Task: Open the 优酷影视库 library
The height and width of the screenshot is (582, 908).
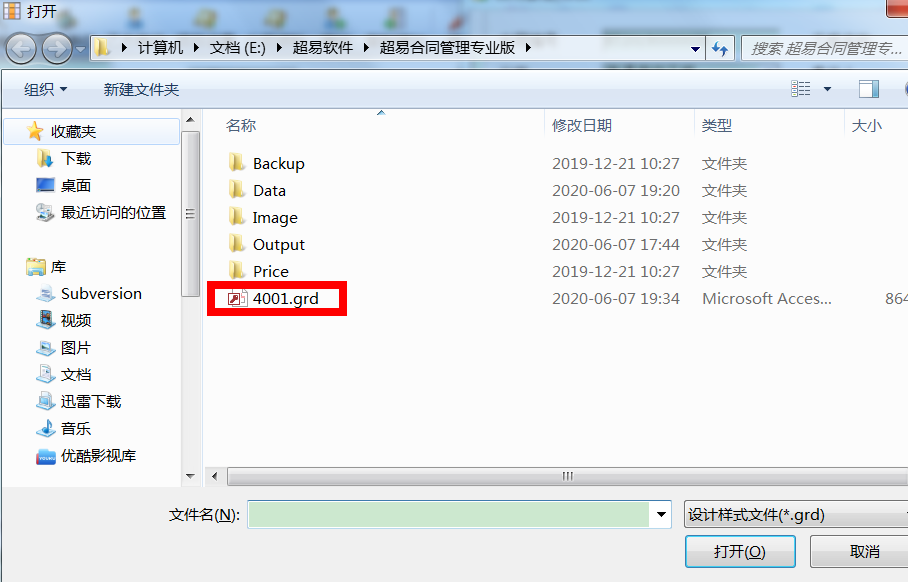Action: (98, 456)
